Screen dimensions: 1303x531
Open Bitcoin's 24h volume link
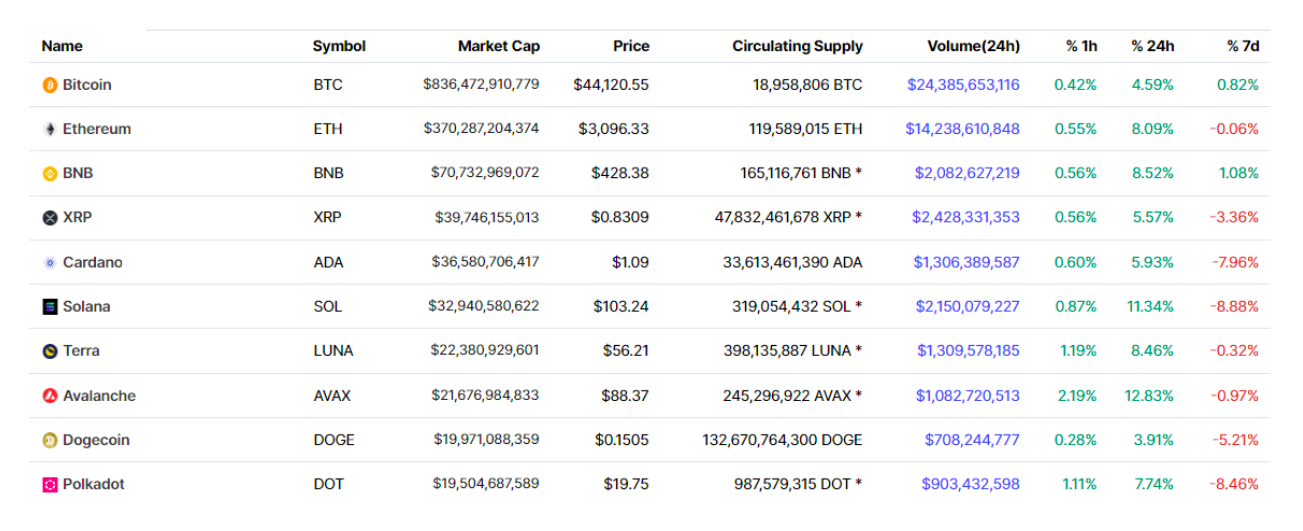pyautogui.click(x=963, y=85)
